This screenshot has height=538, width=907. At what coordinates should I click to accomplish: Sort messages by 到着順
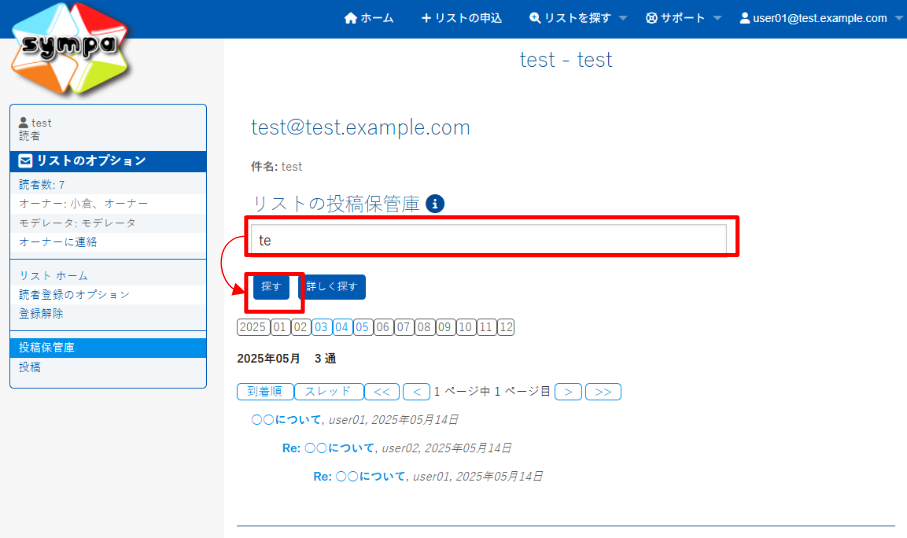tap(265, 392)
